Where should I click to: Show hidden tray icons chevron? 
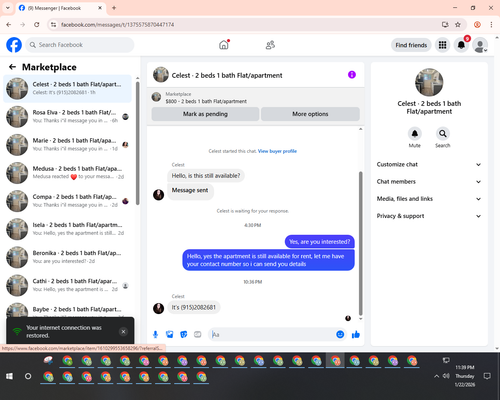436,376
